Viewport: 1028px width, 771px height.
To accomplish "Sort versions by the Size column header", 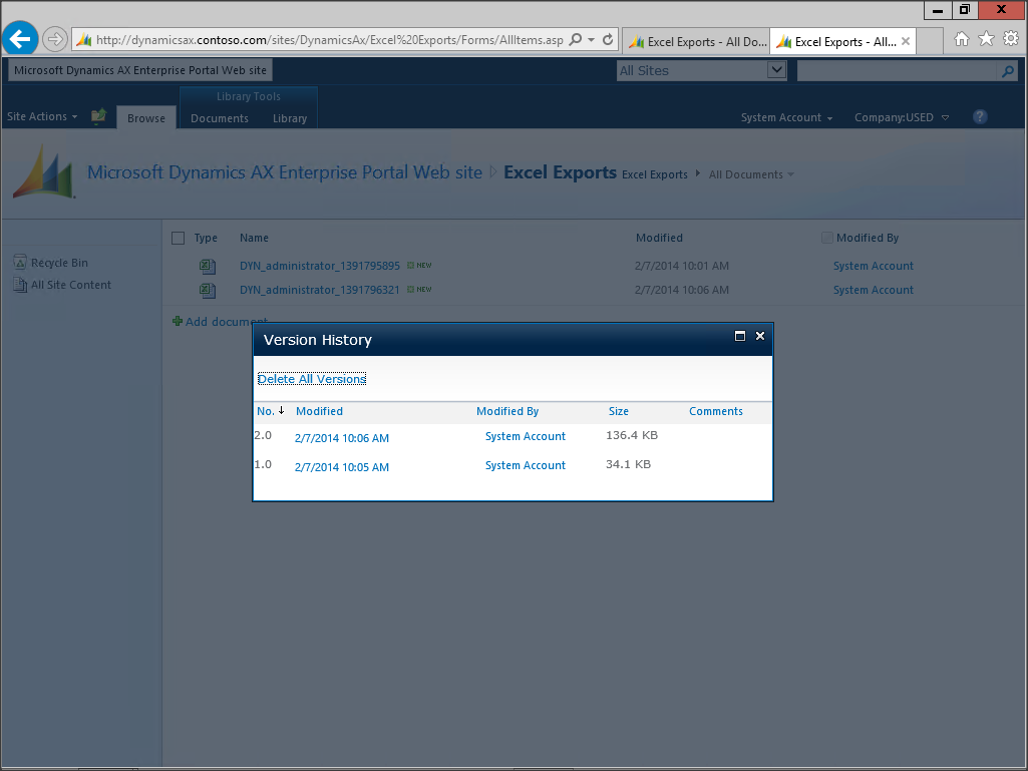I will (618, 411).
